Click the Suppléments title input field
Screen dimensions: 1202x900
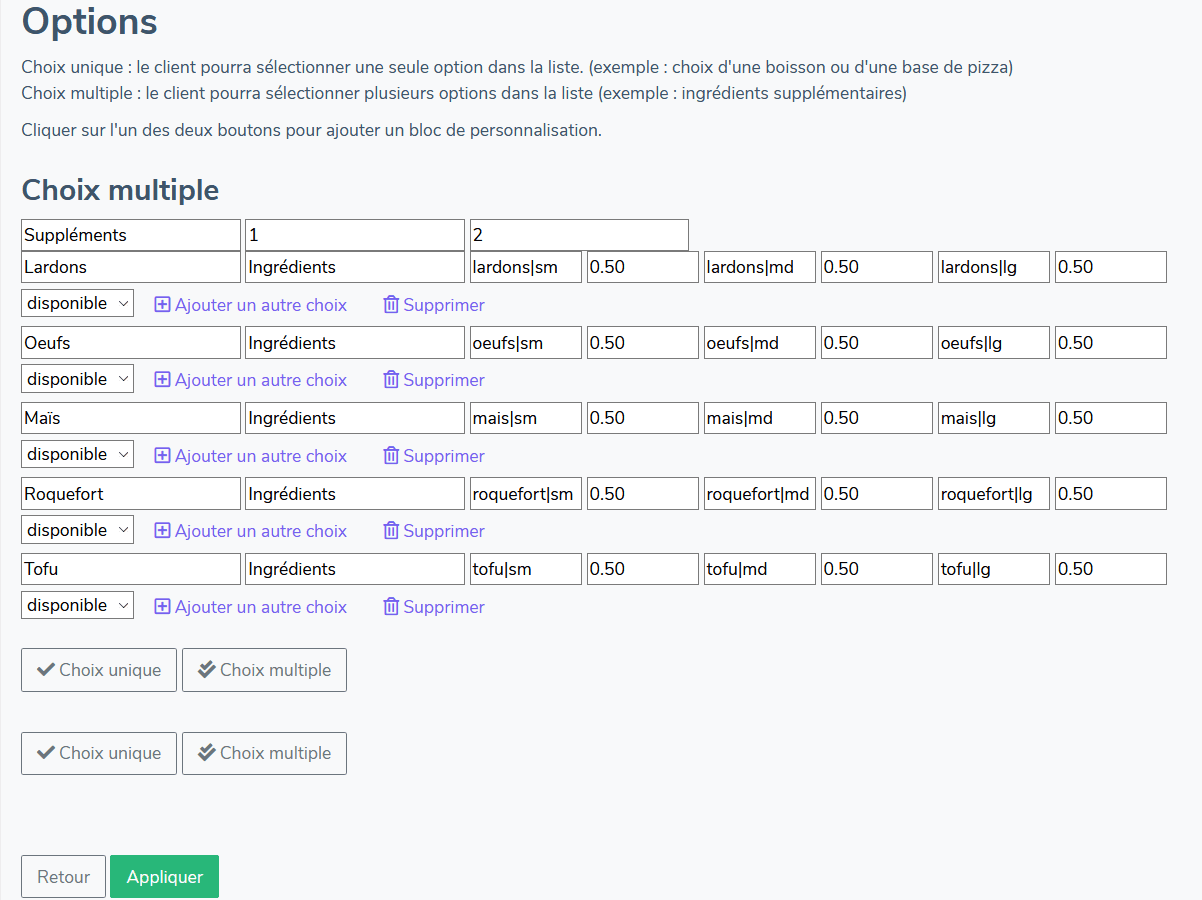(130, 234)
